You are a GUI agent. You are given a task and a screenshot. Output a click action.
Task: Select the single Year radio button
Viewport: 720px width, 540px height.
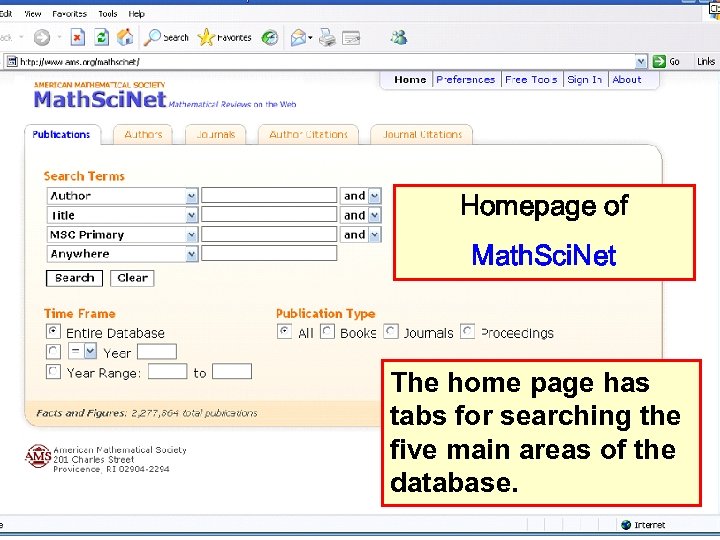[53, 352]
